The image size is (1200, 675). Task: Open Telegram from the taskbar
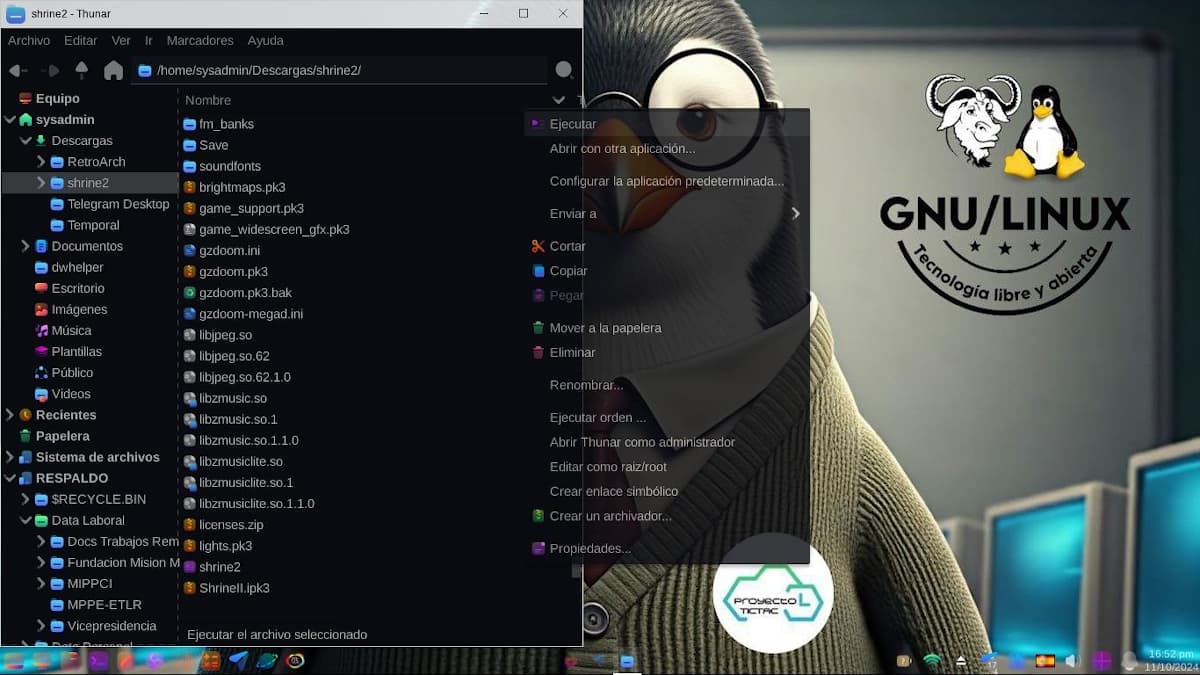(238, 660)
